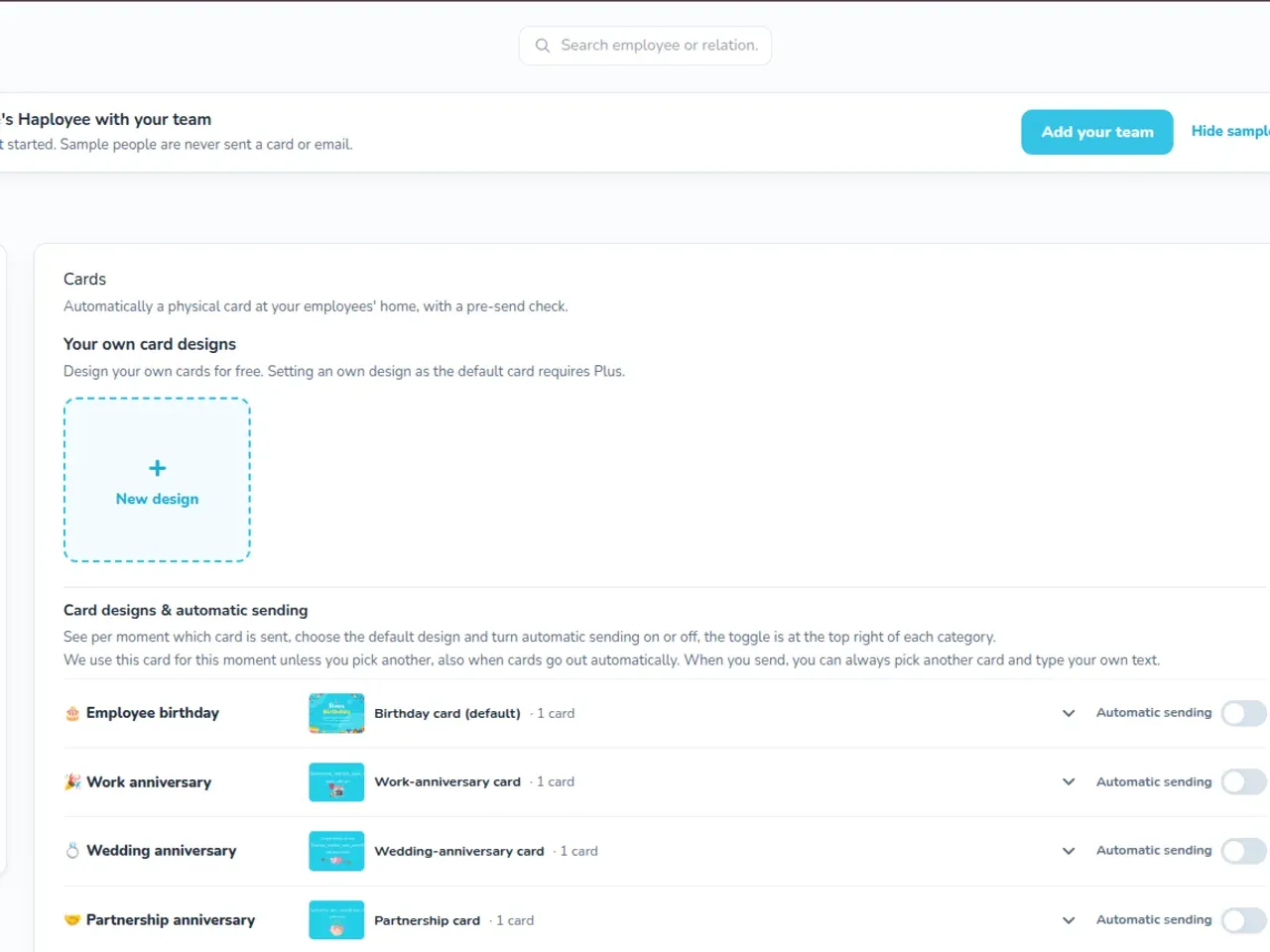Screen dimensions: 1270x952
Task: Select the Work-anniversary card label
Action: (447, 781)
